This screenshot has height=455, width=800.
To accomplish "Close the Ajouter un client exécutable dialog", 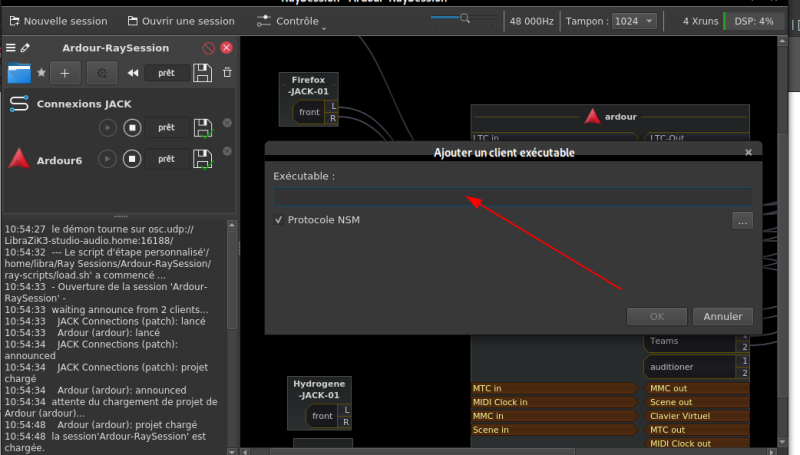I will pos(748,153).
